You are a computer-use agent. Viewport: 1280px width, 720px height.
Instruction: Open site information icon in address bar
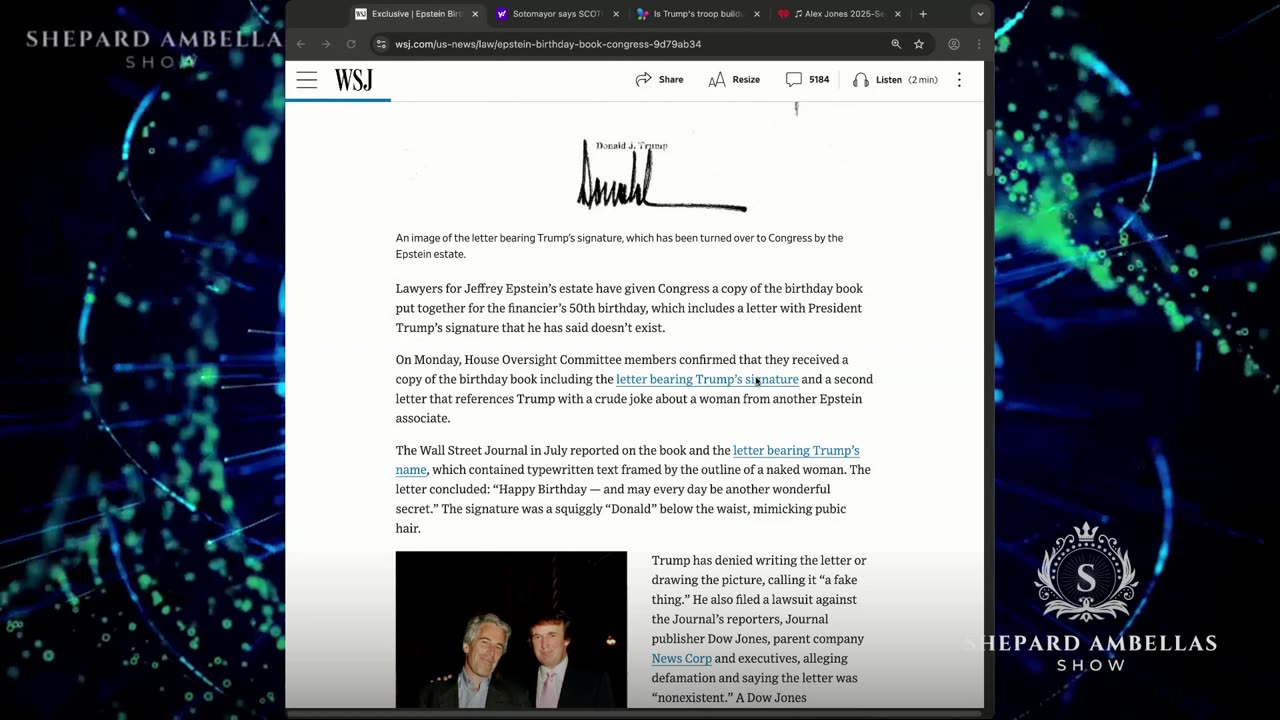click(x=381, y=44)
